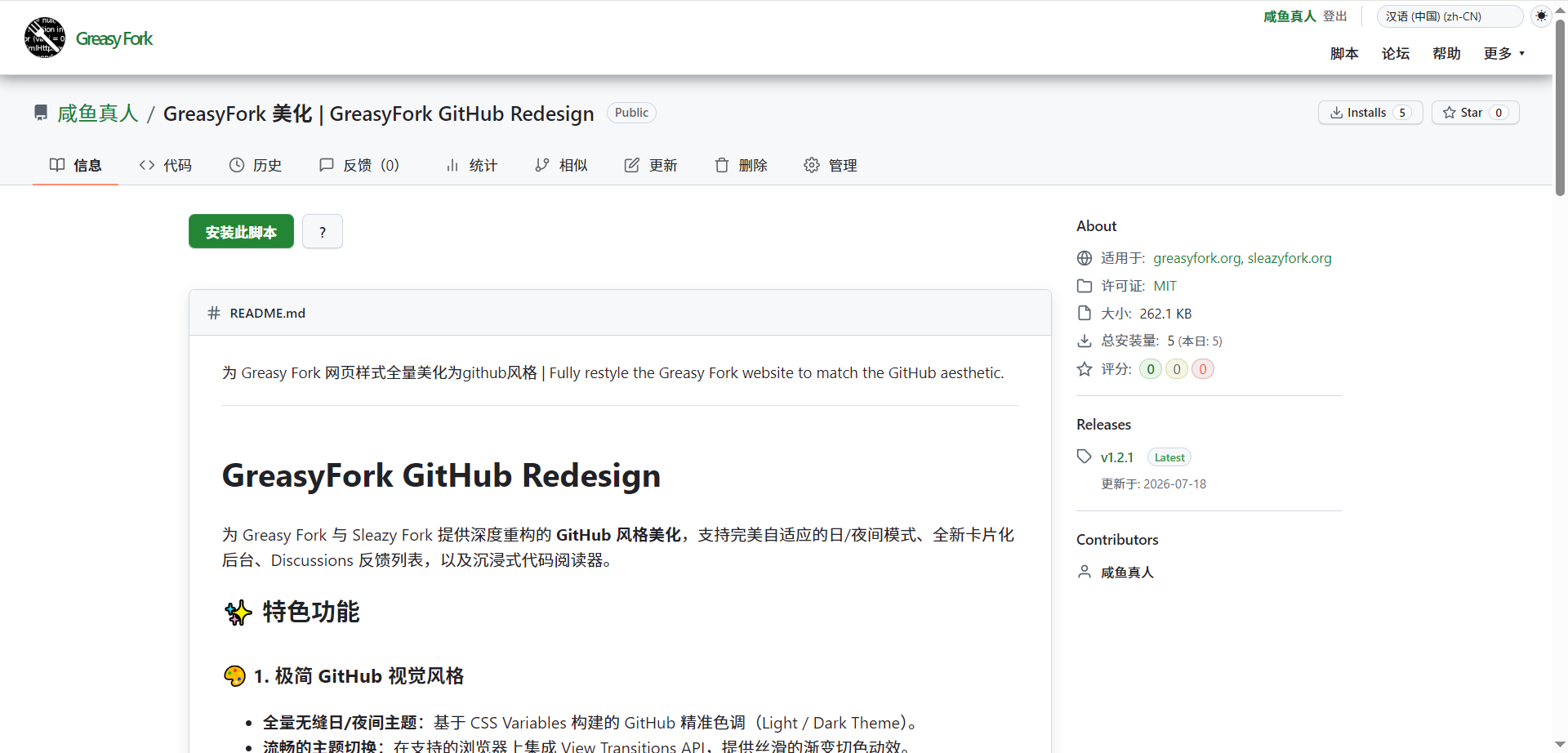Click the book icon on 信息 tab
The height and width of the screenshot is (753, 1568).
(x=57, y=165)
